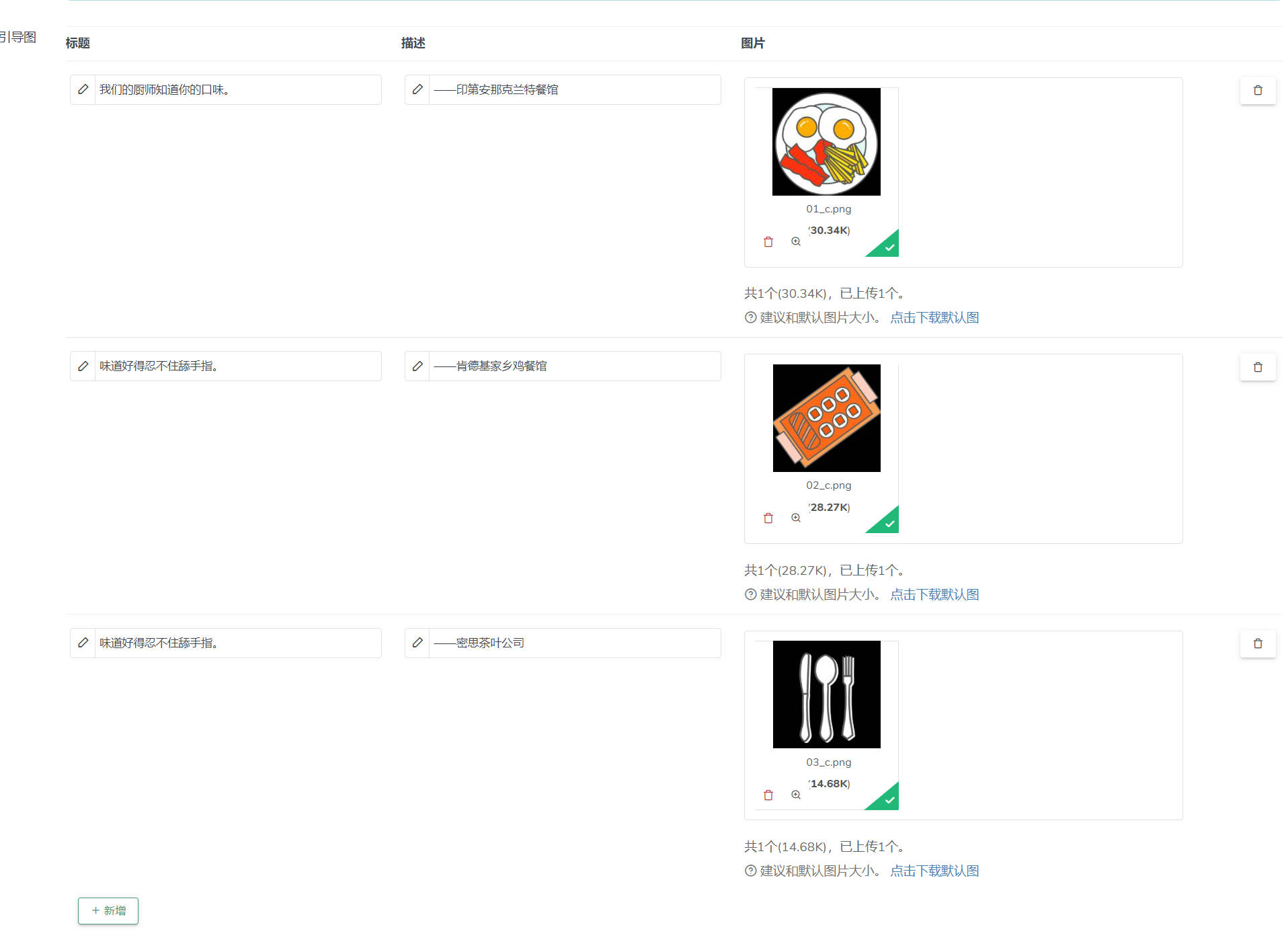Zoom preview of 01_c.png image
Viewport: 1284px width, 952px height.
coord(796,241)
